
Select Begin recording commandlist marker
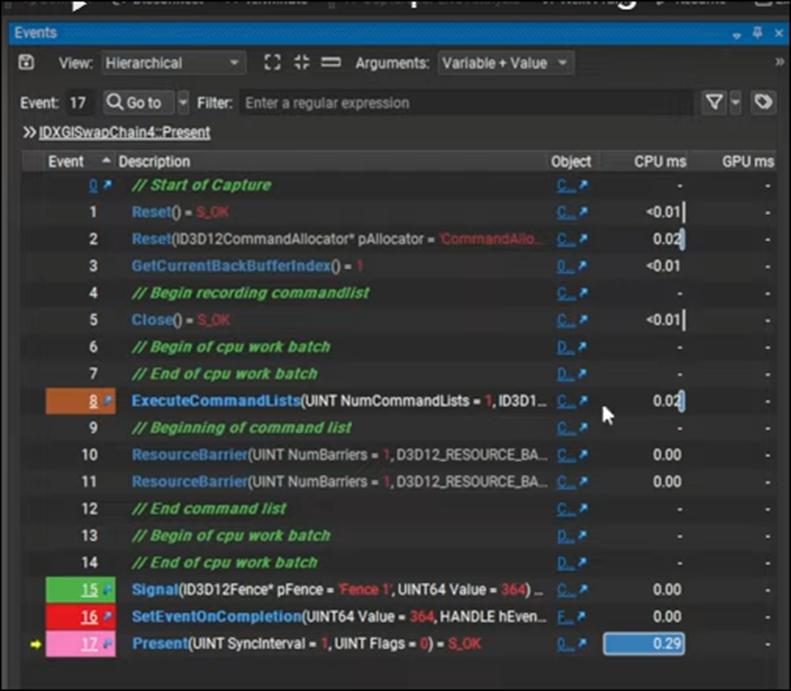(250, 293)
